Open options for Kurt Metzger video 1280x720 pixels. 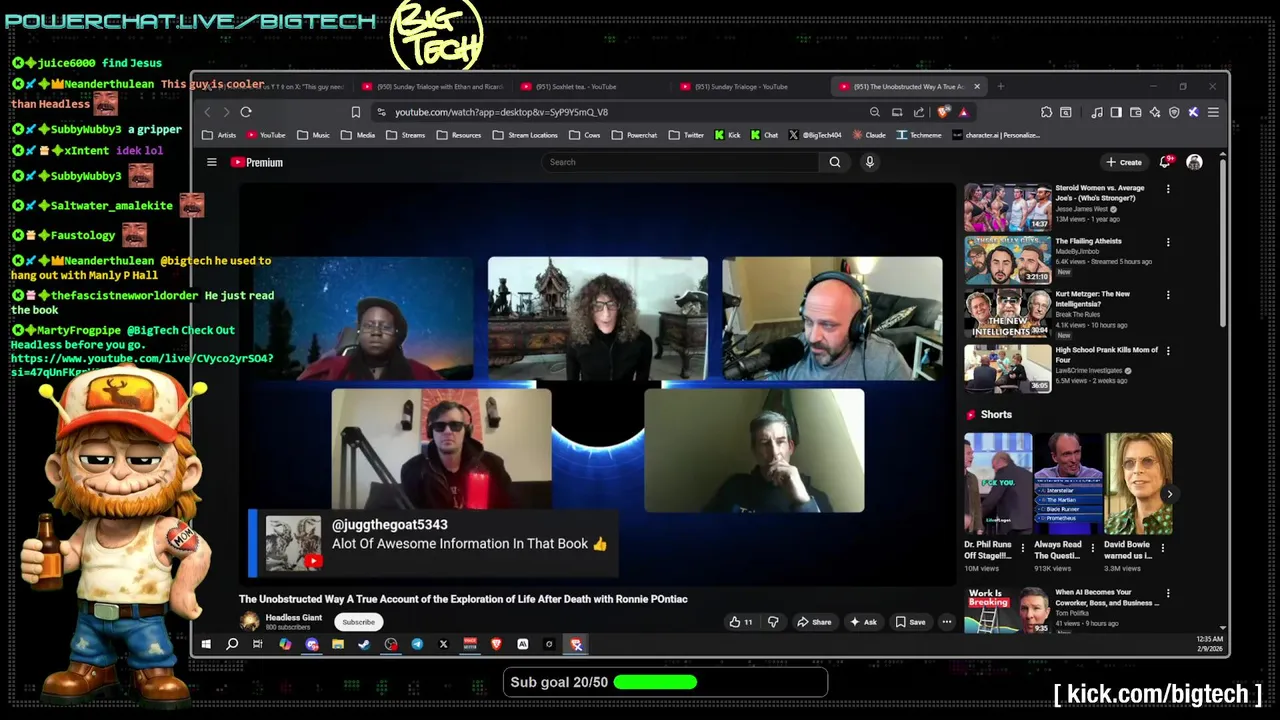click(1168, 295)
